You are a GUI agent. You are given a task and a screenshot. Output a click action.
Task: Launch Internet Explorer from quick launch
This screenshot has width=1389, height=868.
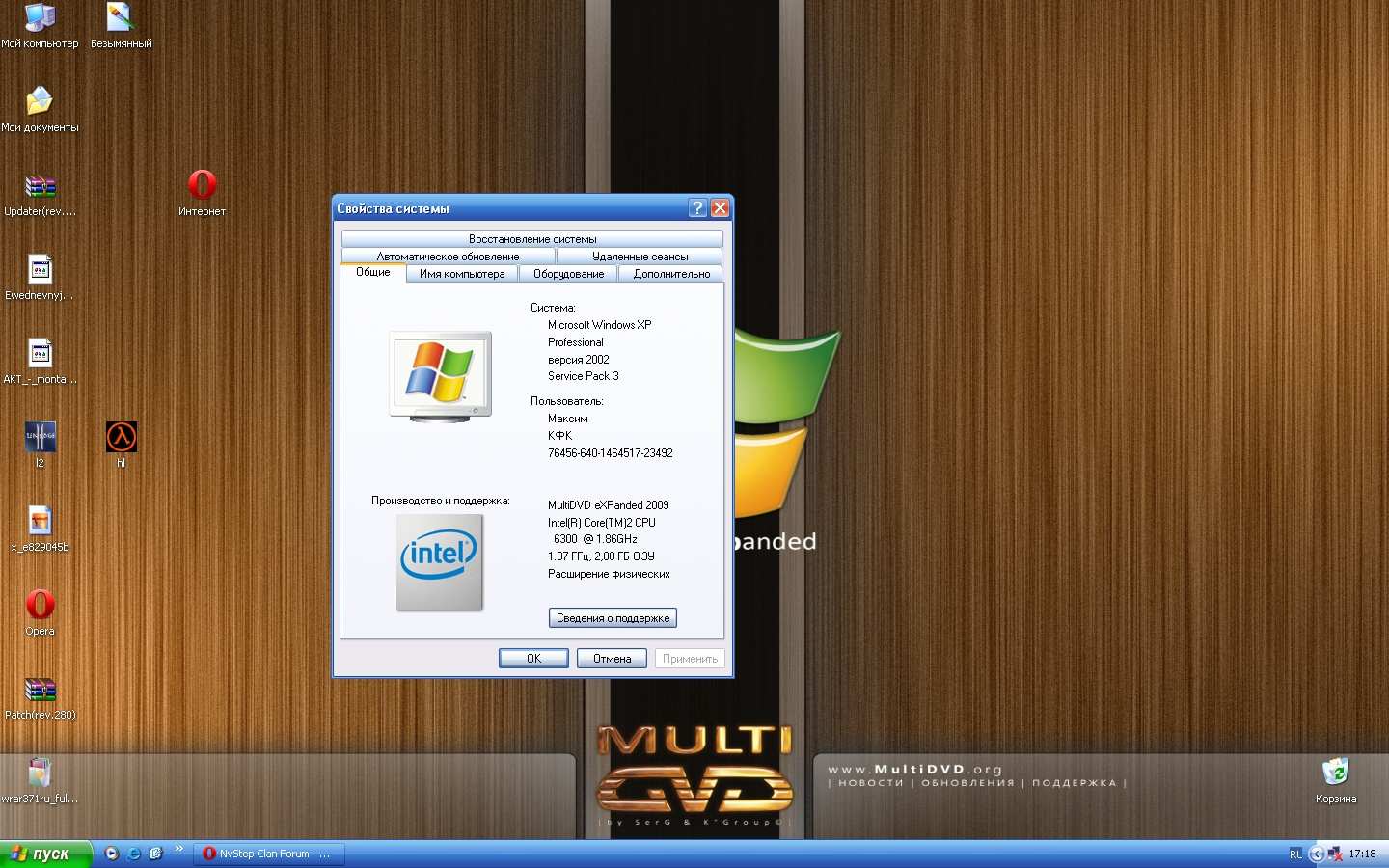click(x=134, y=854)
